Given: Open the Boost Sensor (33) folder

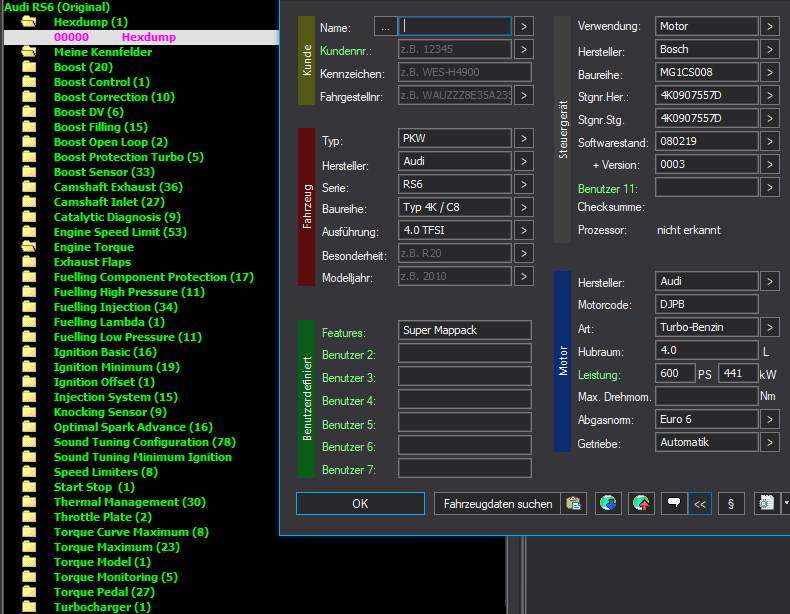Looking at the screenshot, I should point(104,172).
